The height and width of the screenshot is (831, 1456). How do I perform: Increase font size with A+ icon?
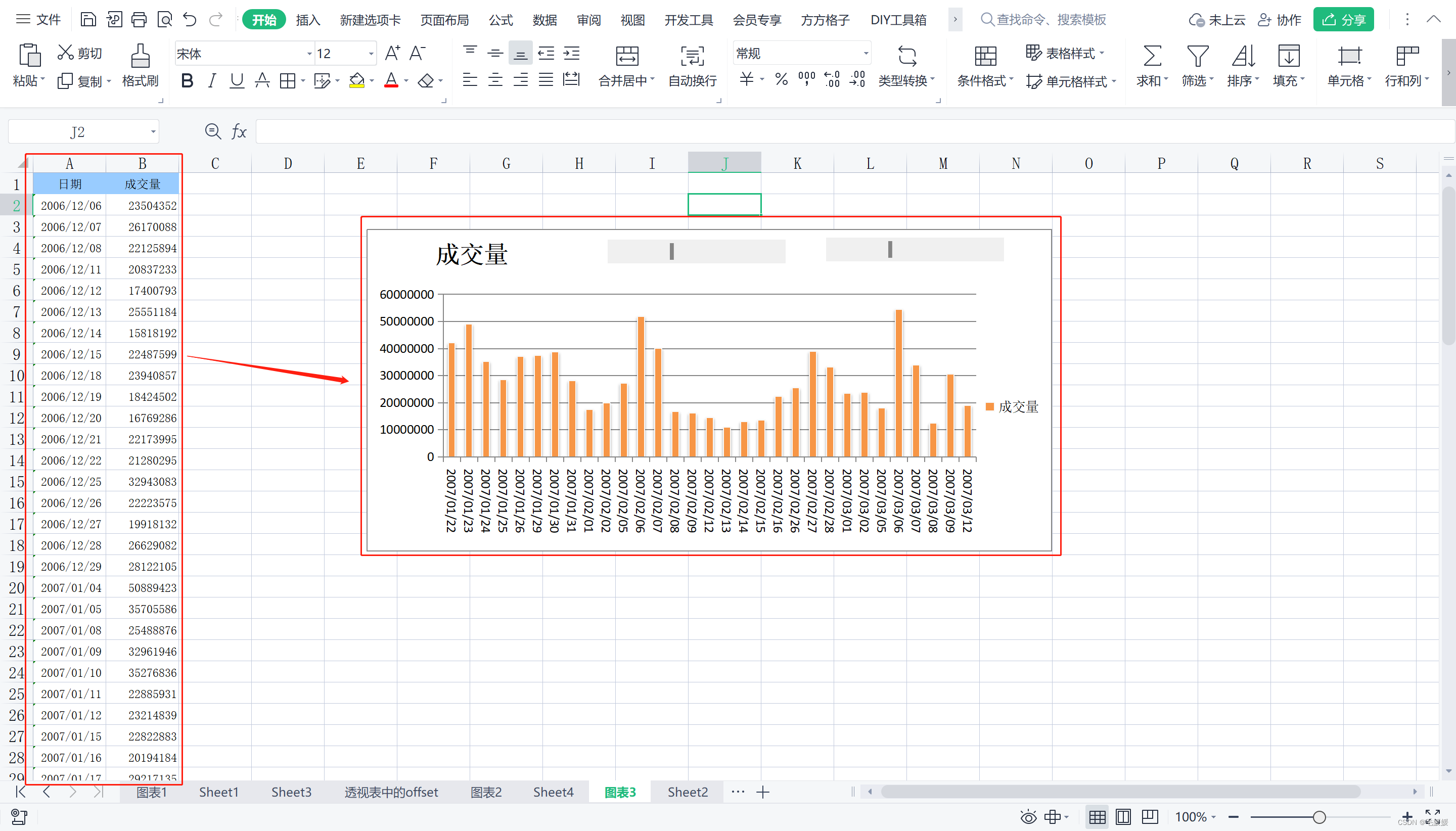[x=392, y=53]
